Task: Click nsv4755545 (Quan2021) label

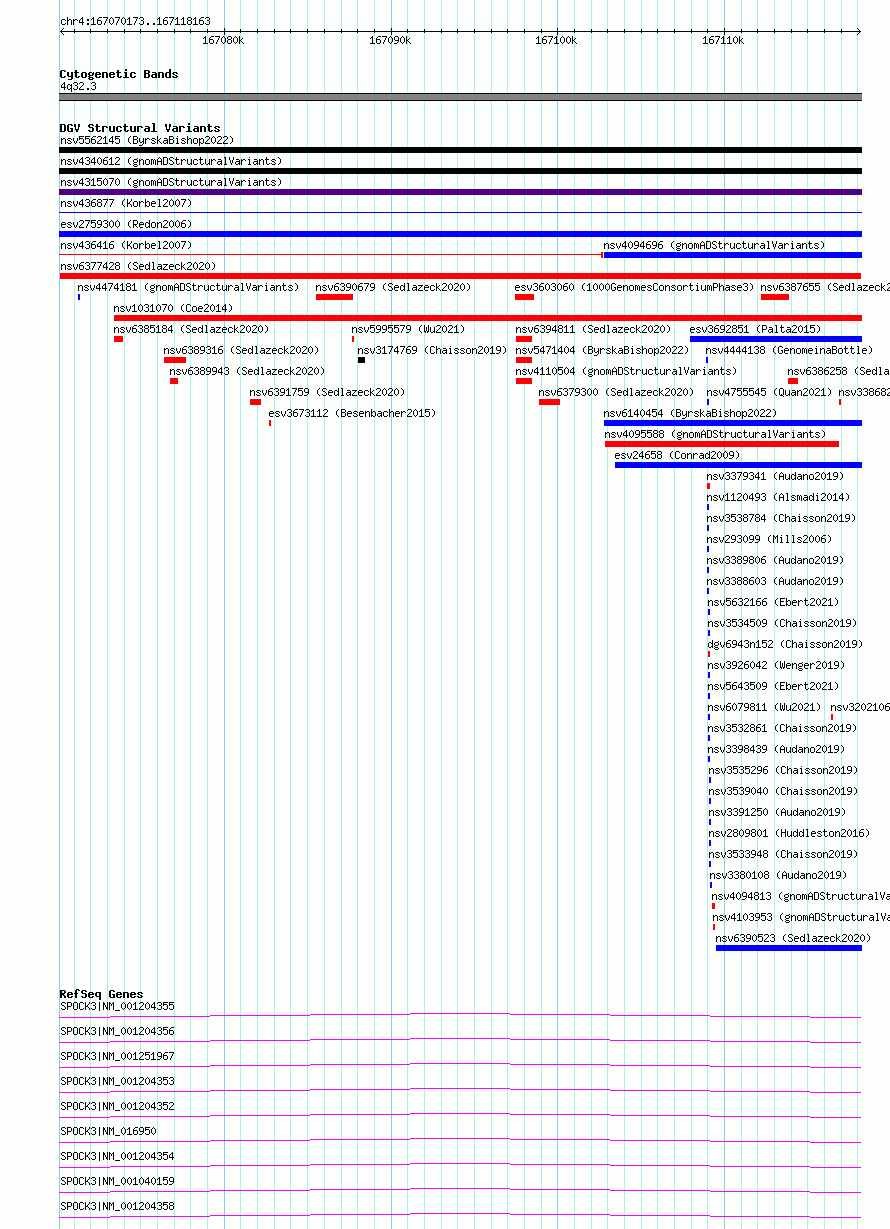Action: click(769, 392)
